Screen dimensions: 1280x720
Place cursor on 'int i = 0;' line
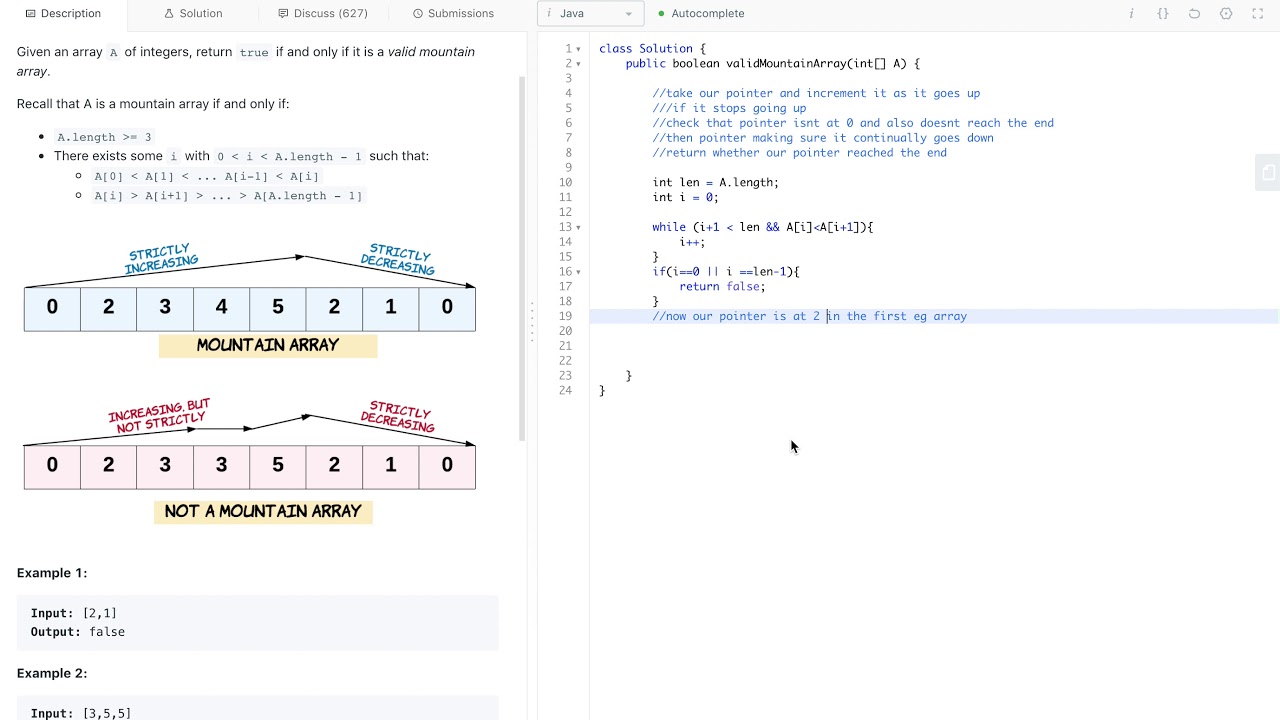pyautogui.click(x=685, y=198)
